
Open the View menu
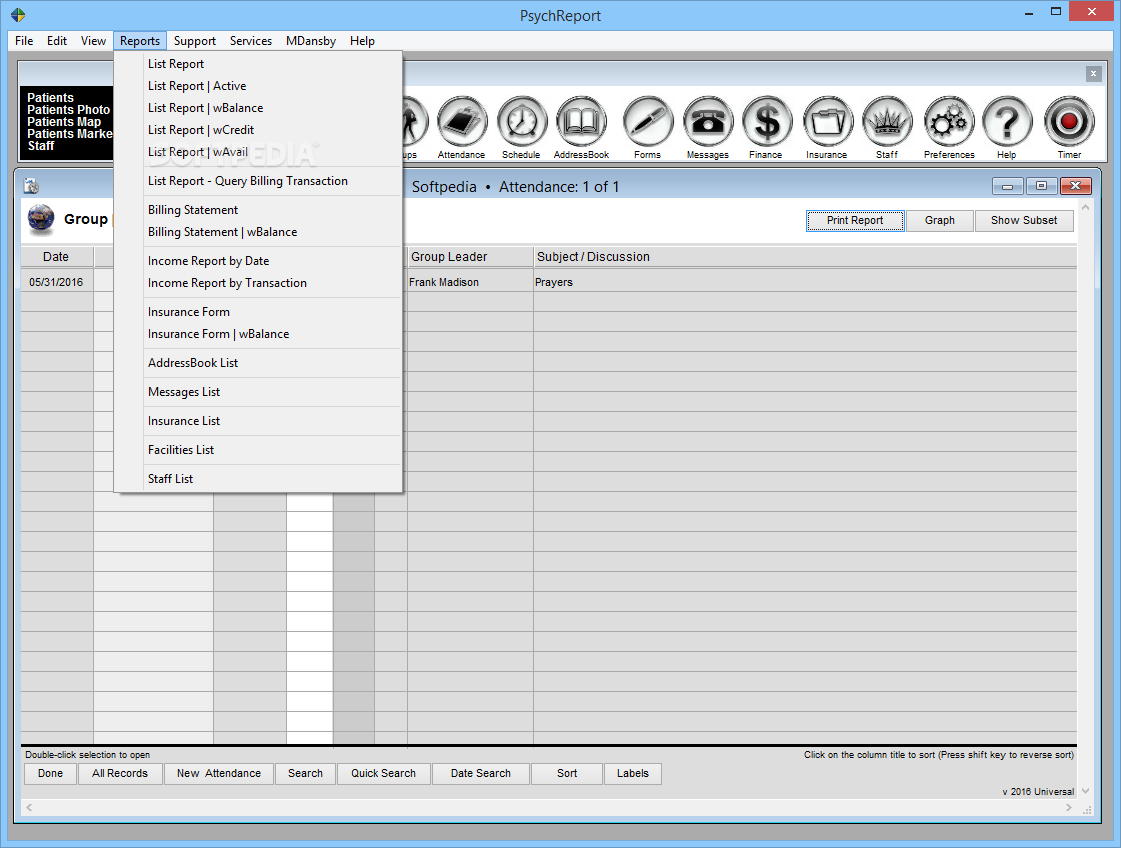pyautogui.click(x=93, y=41)
